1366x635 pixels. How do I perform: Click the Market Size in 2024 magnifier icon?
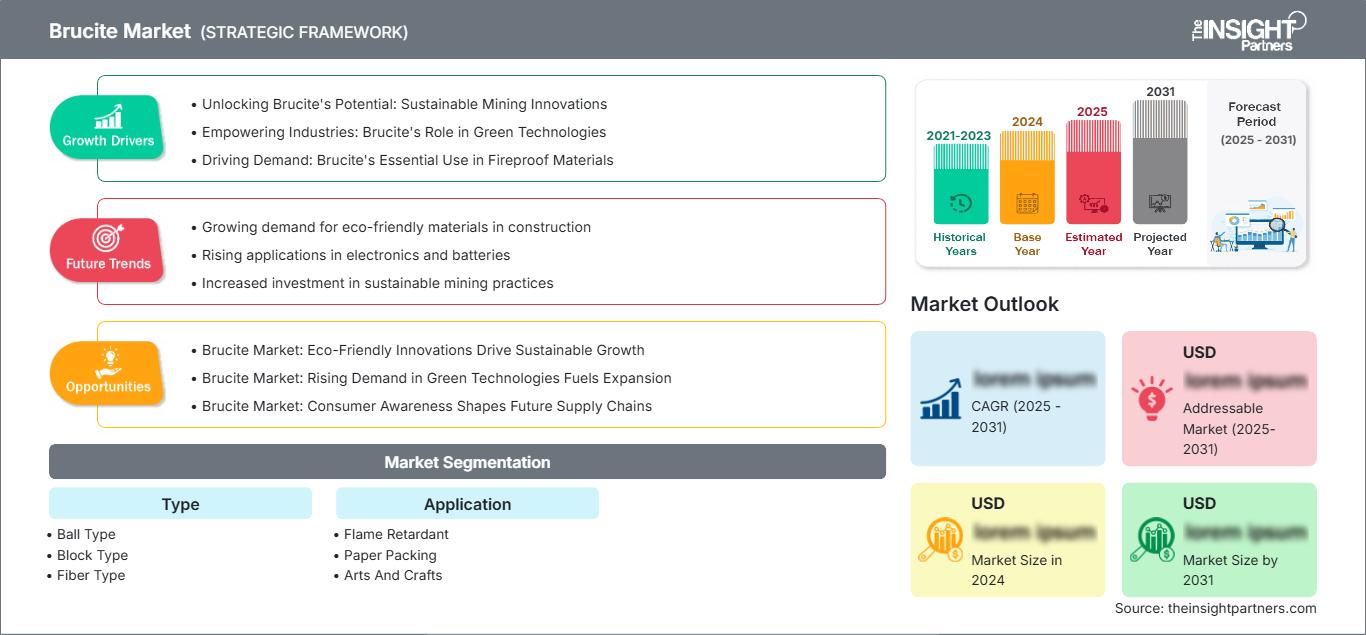tap(941, 540)
